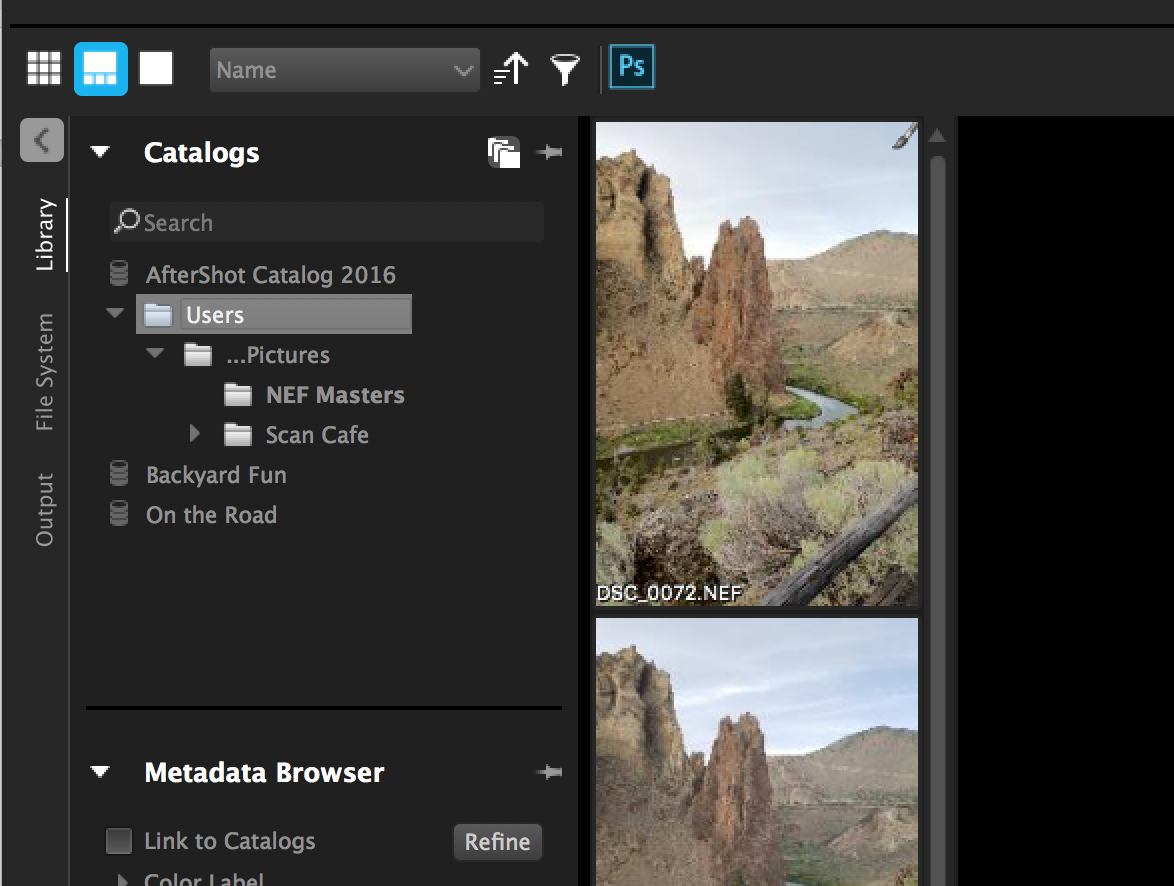The width and height of the screenshot is (1174, 886).
Task: Select the DSC_0072.NEF thumbnail
Action: click(756, 364)
